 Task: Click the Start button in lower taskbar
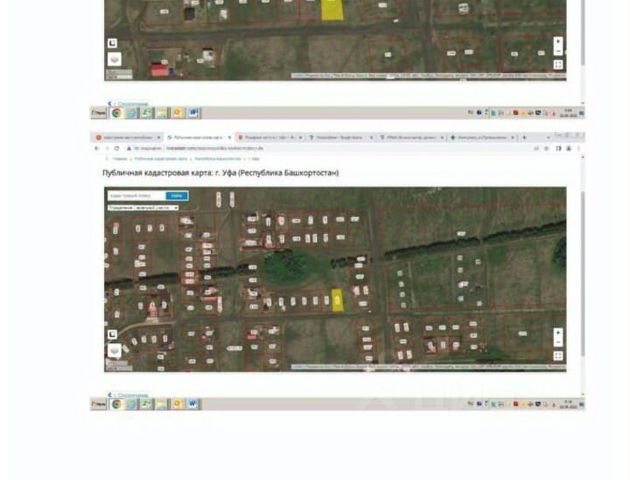tap(99, 404)
